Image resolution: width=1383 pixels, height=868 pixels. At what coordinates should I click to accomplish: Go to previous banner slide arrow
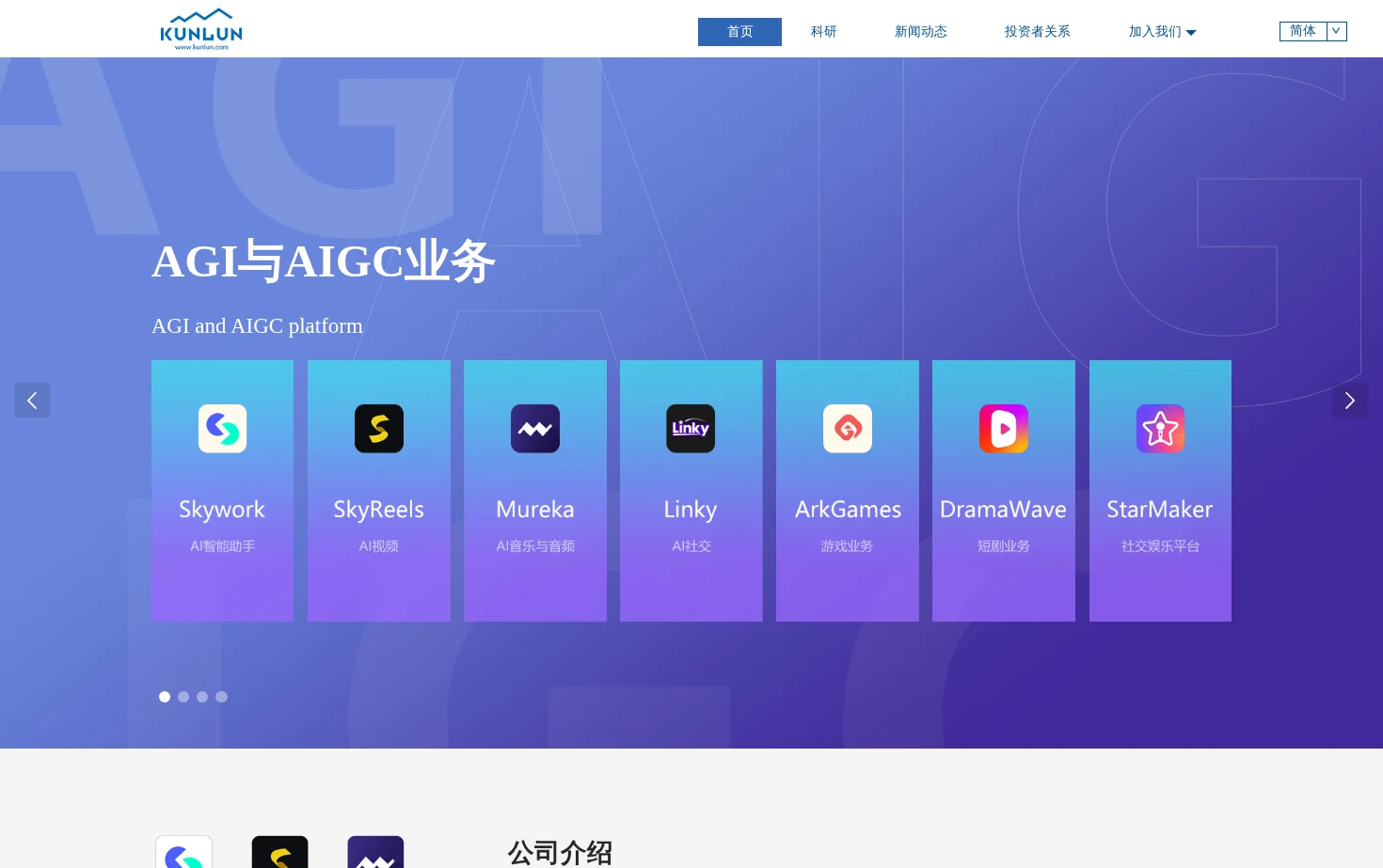coord(32,401)
